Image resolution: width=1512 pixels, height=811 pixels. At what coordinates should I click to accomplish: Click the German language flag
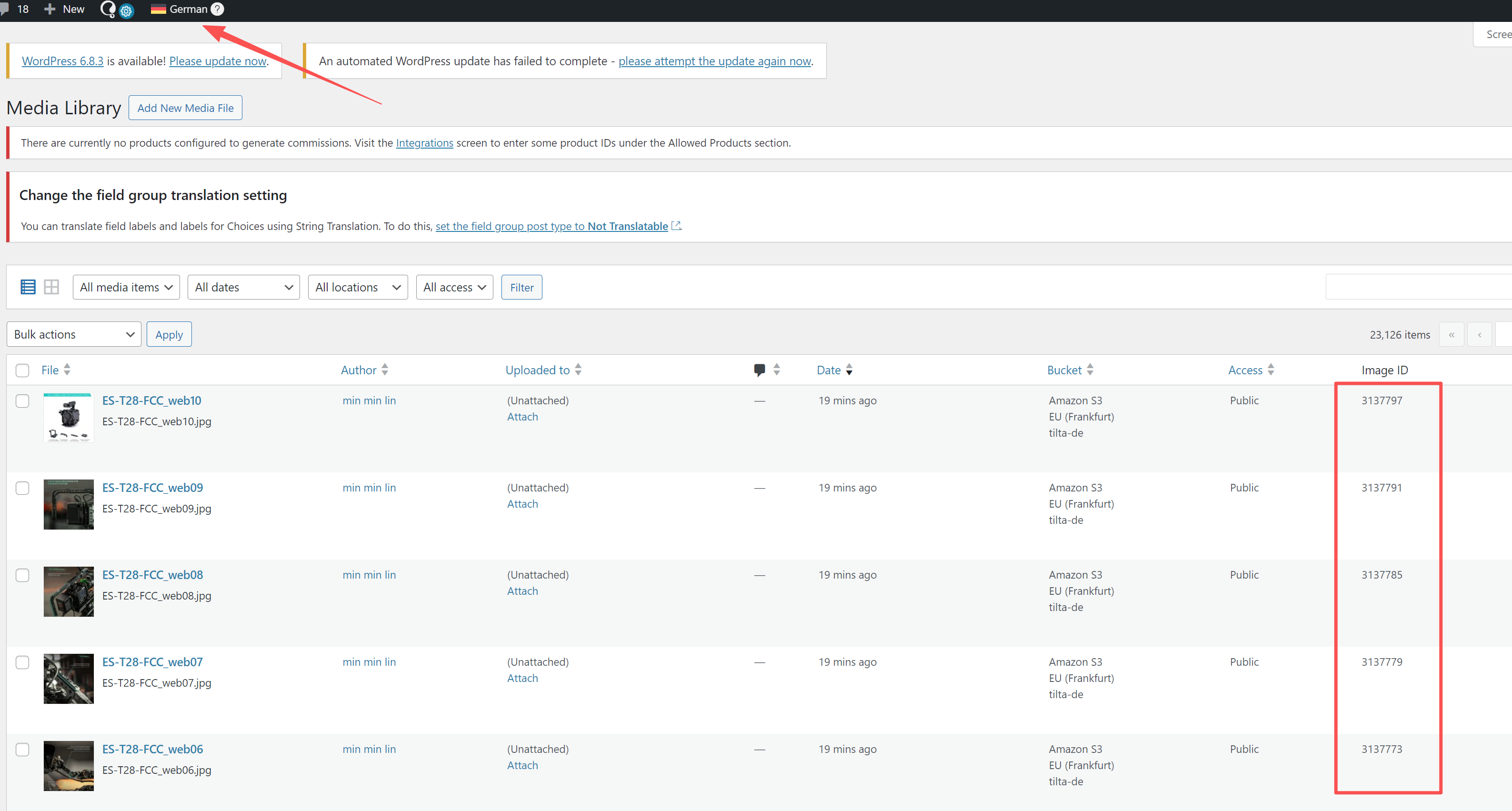[x=158, y=9]
